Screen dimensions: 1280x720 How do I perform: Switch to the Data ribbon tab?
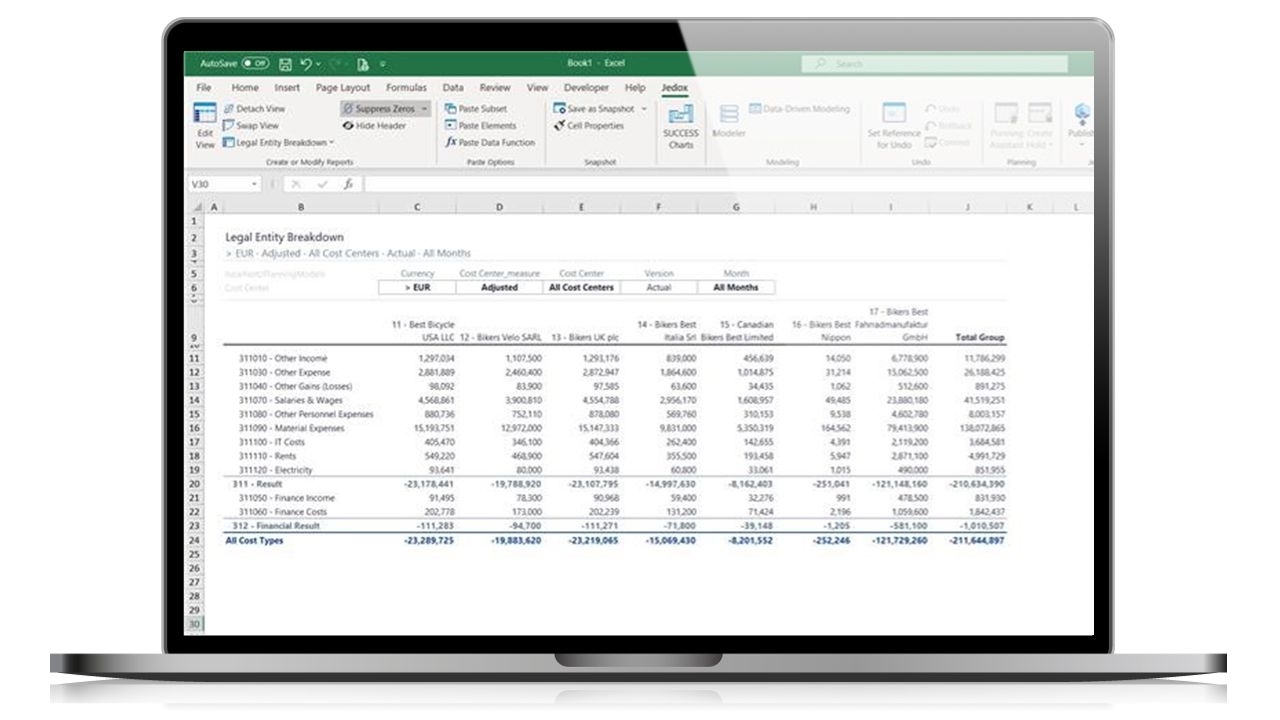[x=453, y=88]
